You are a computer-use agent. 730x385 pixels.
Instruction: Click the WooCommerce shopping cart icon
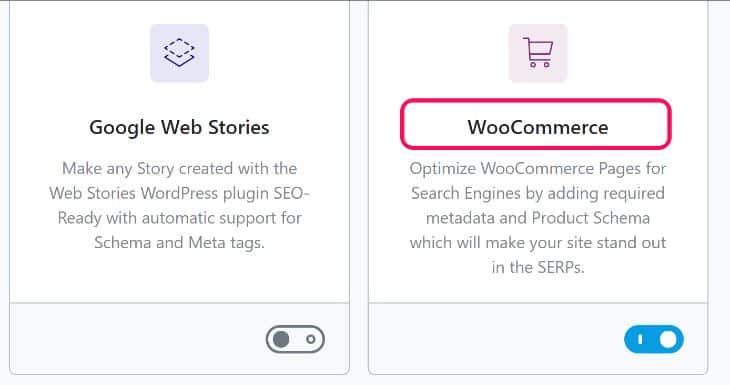pyautogui.click(x=538, y=53)
